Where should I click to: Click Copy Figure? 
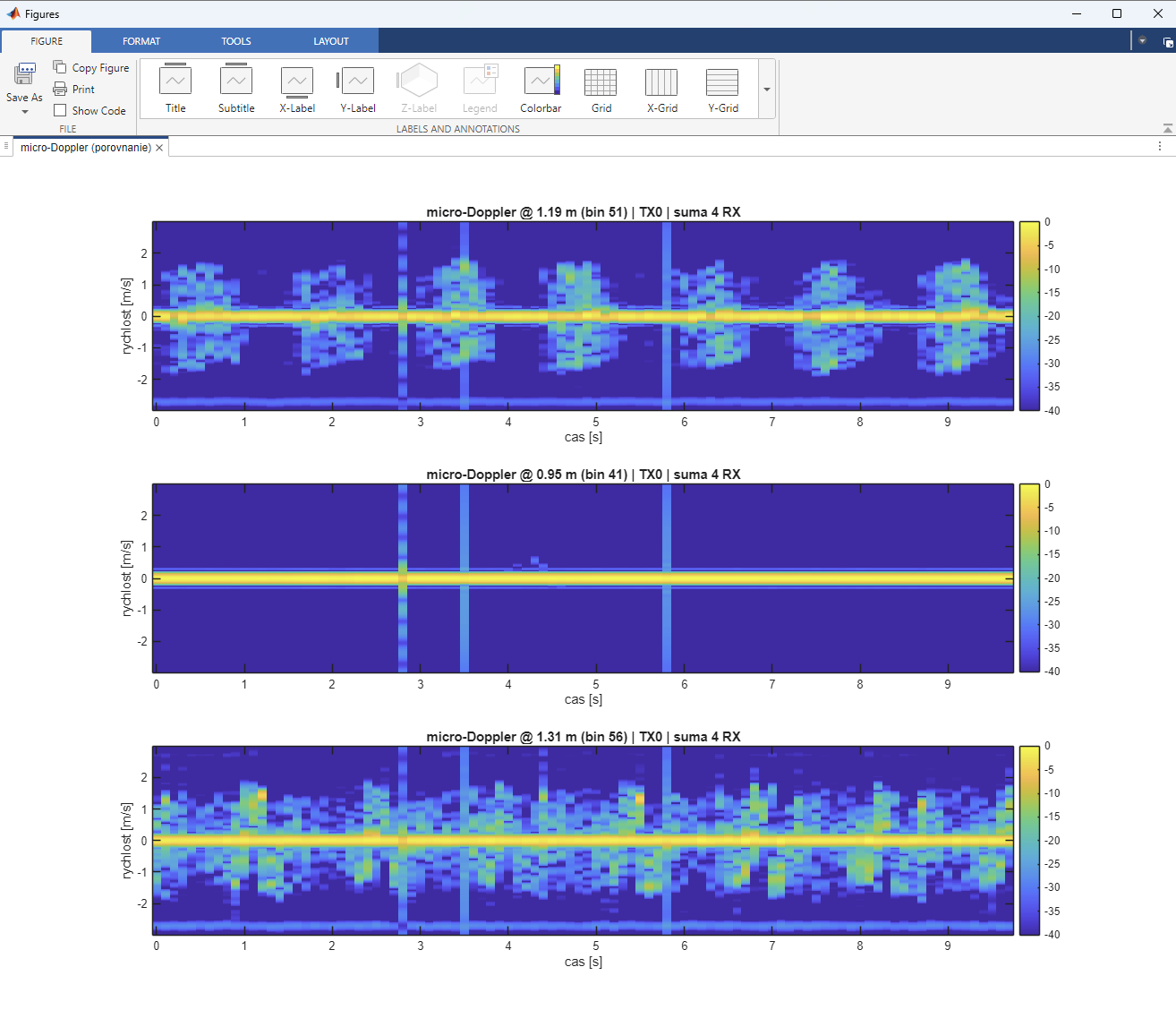point(91,67)
